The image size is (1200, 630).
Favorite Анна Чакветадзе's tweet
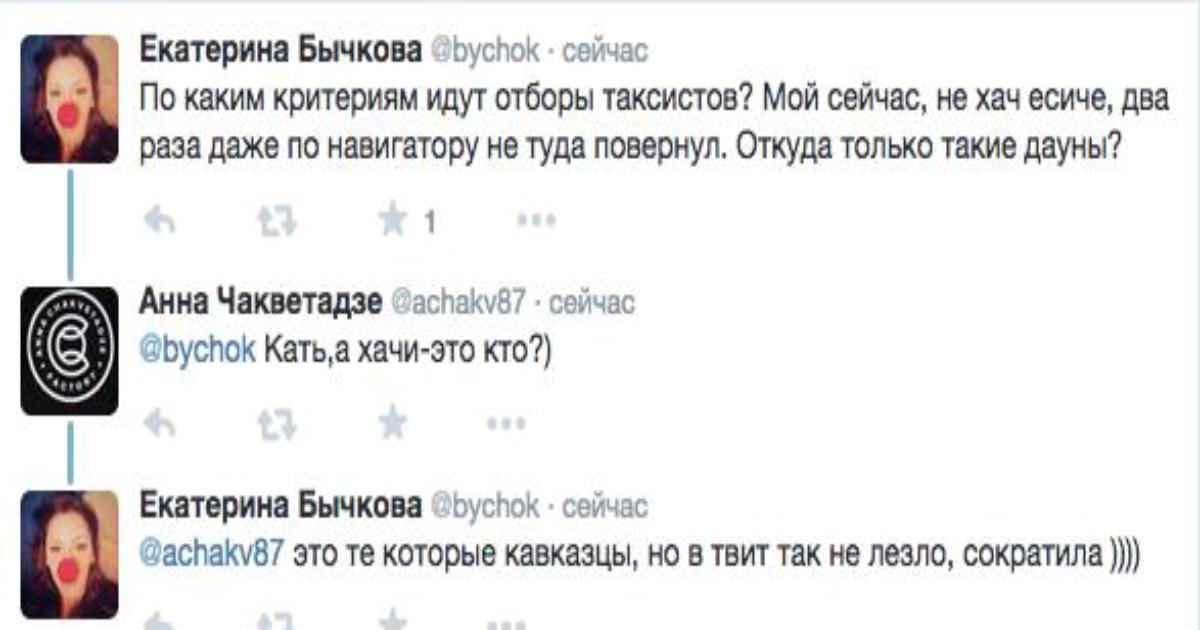tap(393, 424)
